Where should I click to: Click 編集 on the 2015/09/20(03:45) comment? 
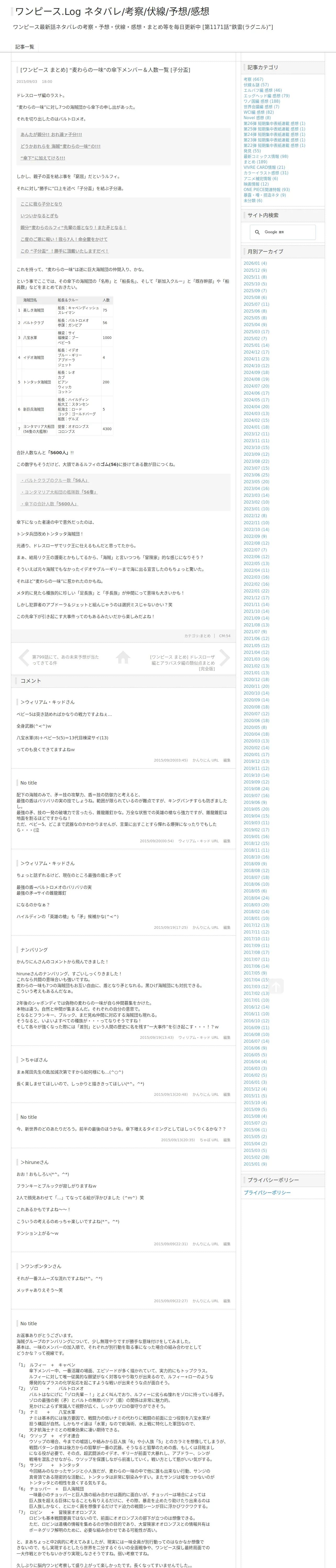pyautogui.click(x=227, y=760)
